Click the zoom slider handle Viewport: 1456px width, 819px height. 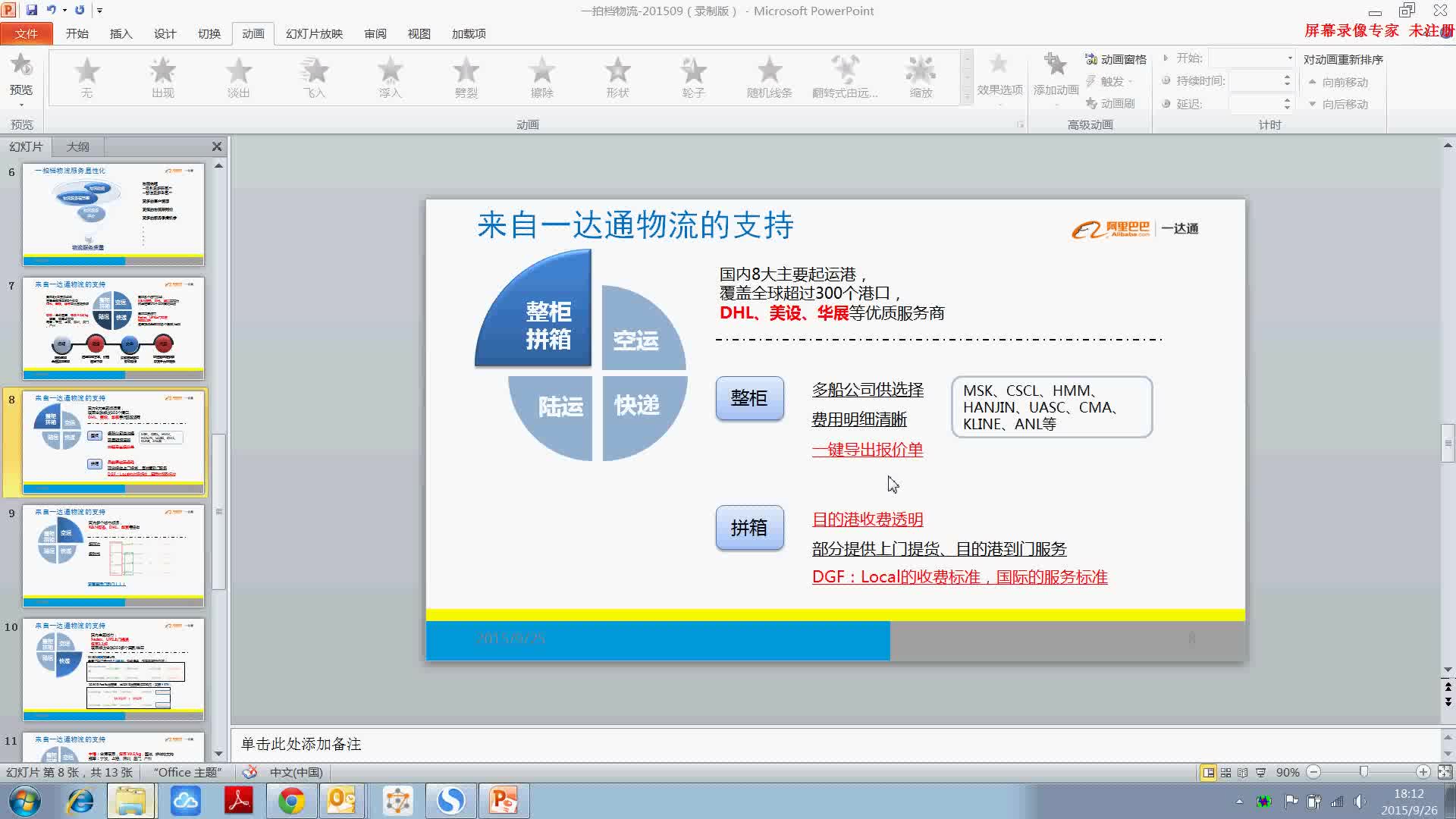(x=1363, y=772)
